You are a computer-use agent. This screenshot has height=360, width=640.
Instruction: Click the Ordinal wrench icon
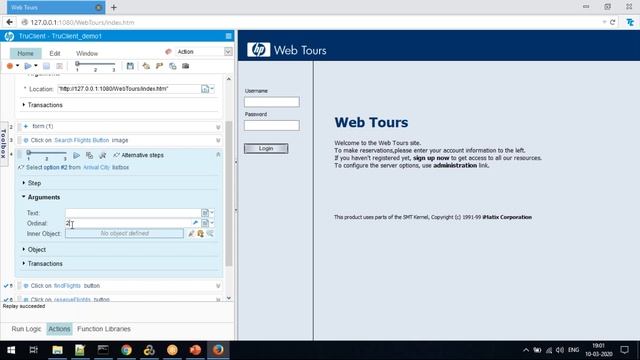click(x=195, y=223)
